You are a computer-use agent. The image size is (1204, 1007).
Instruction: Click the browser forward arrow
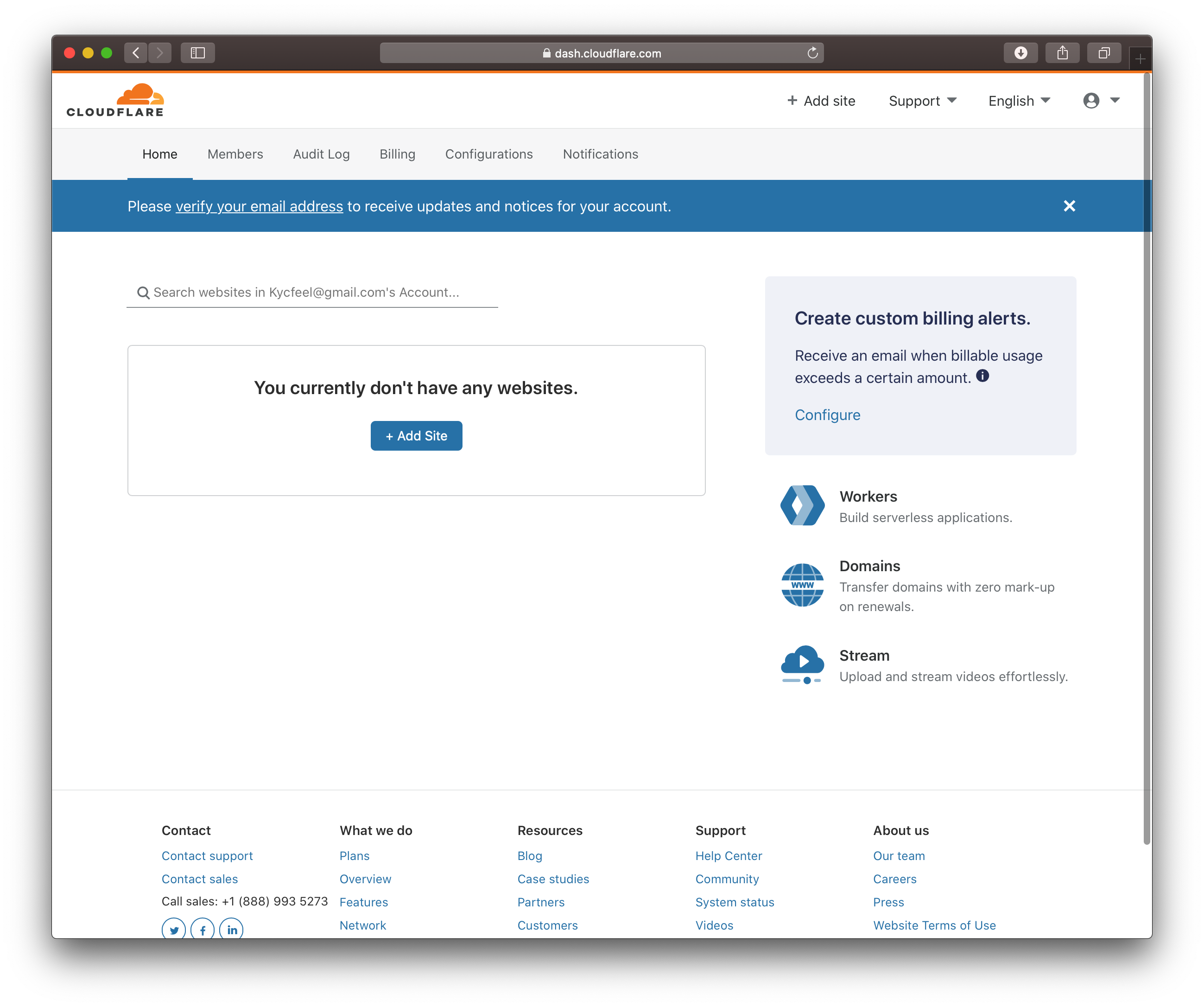[x=160, y=53]
